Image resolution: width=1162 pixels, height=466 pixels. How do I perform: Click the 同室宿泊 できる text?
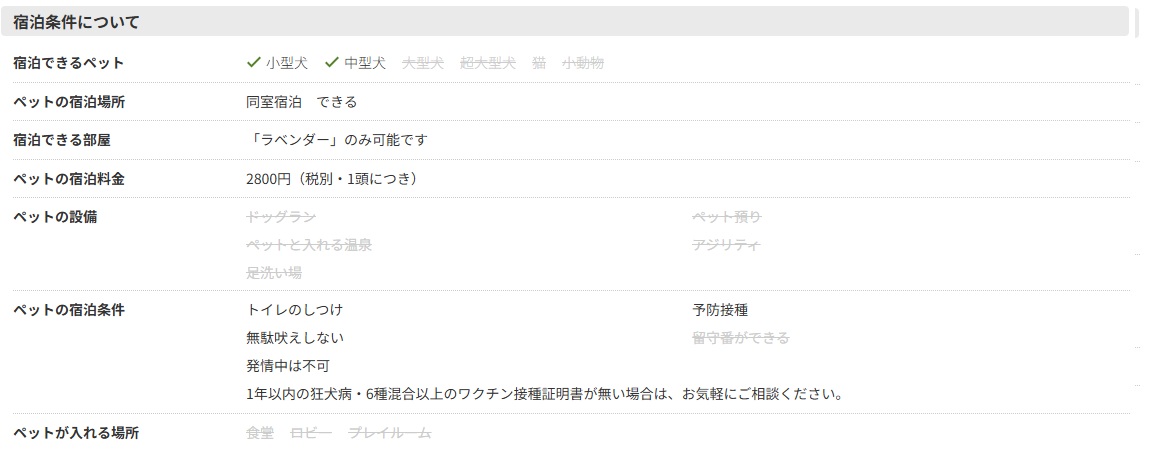301,102
